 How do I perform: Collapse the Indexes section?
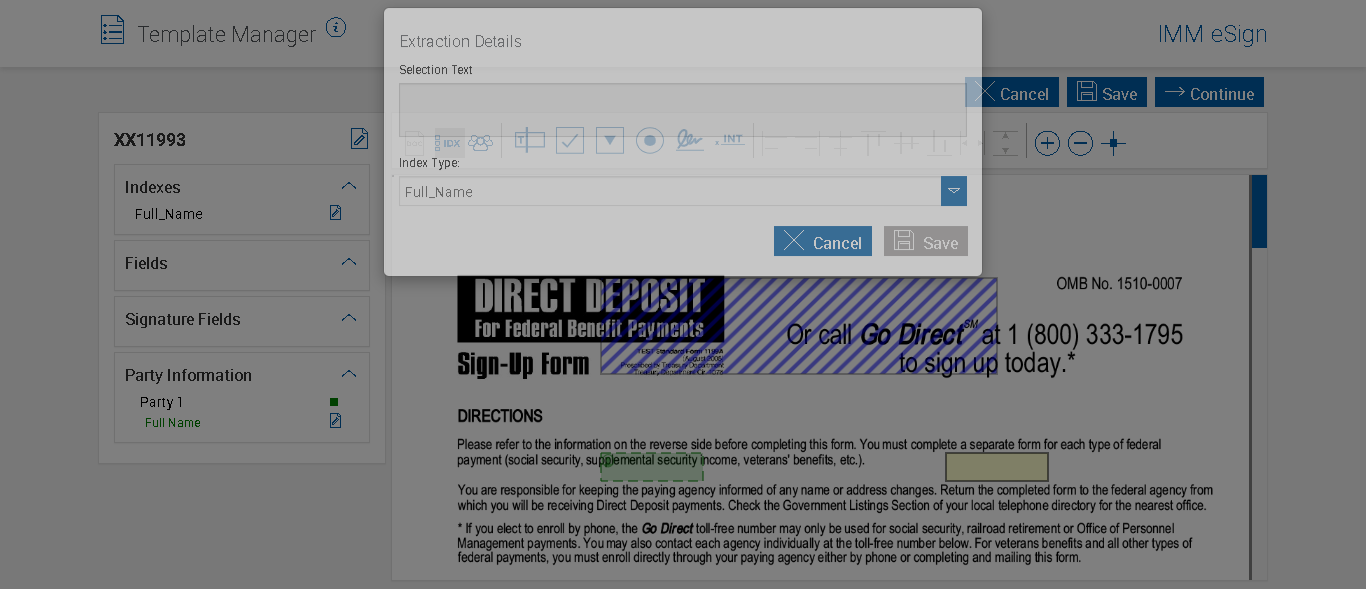349,186
